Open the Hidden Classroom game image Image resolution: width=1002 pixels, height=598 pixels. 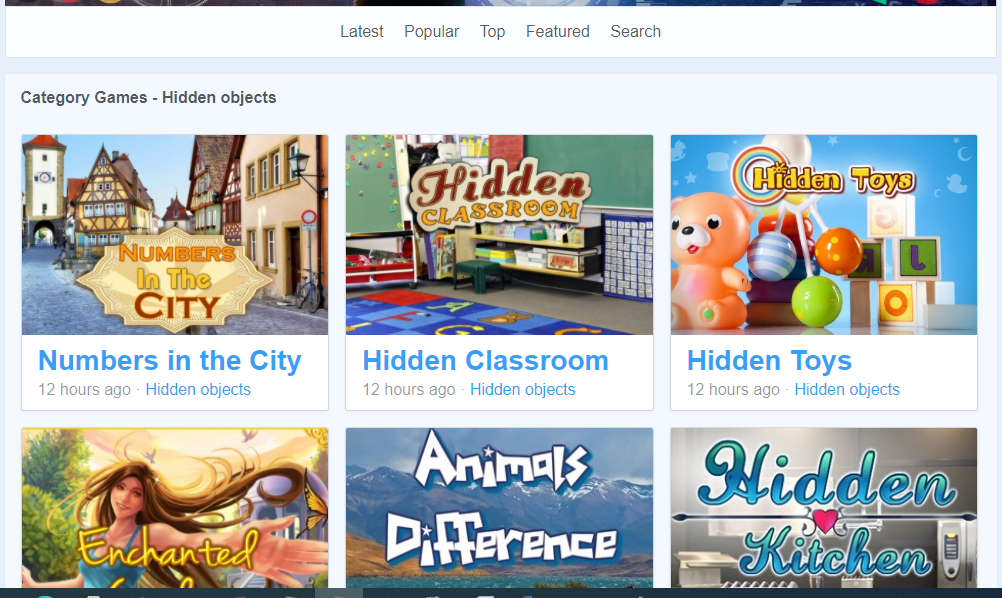[499, 235]
